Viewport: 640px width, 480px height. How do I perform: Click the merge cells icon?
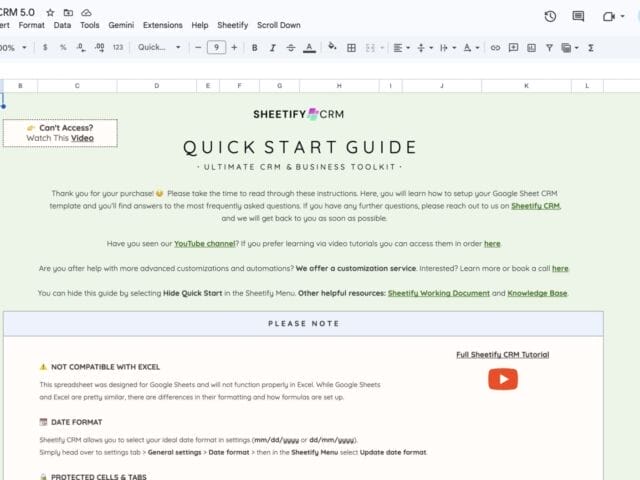tap(370, 48)
